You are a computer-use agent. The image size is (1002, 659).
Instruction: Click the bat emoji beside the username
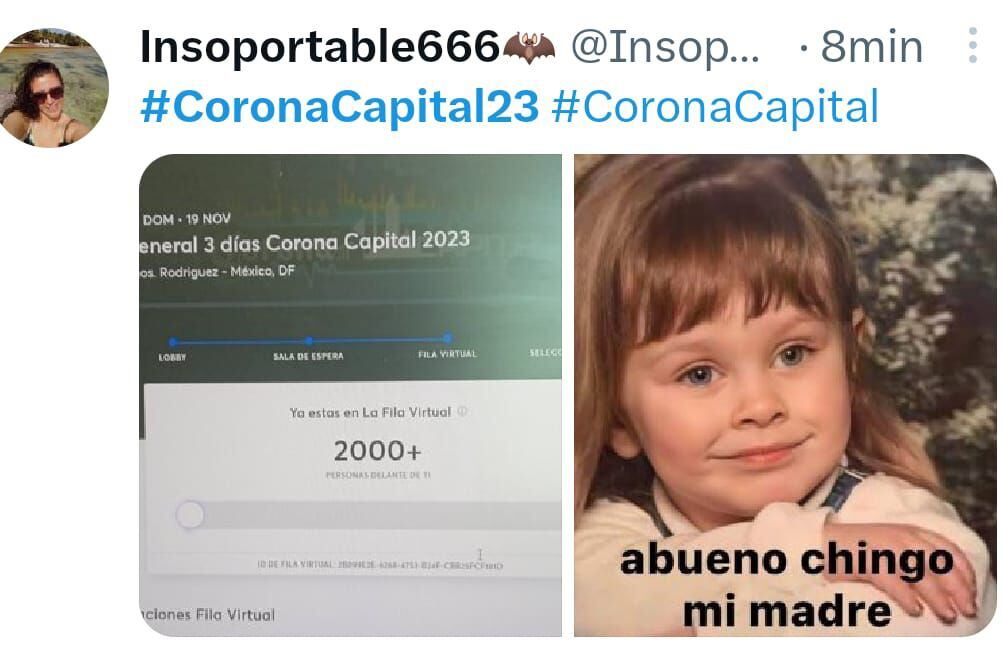click(x=528, y=47)
